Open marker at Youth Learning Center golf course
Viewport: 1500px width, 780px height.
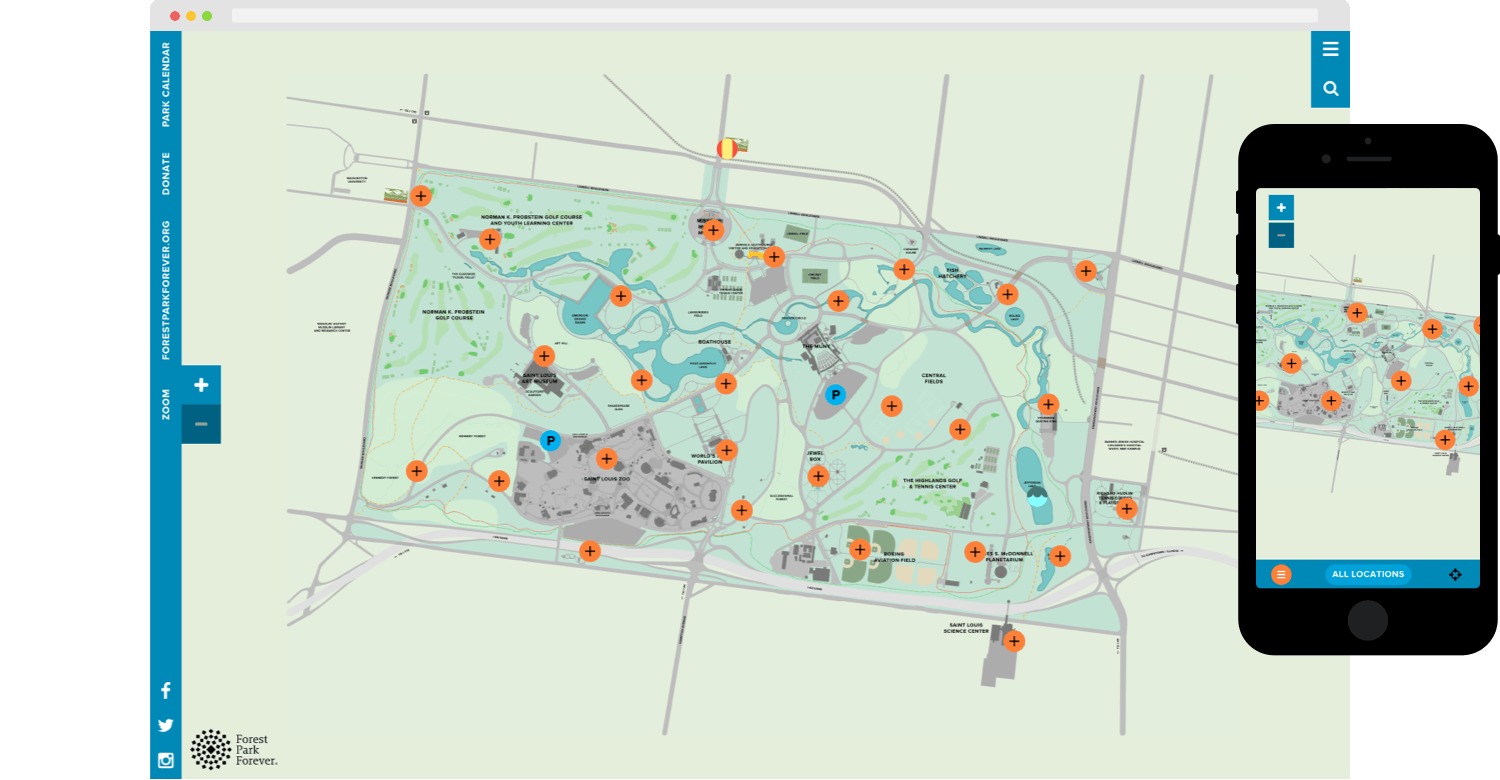pyautogui.click(x=490, y=239)
